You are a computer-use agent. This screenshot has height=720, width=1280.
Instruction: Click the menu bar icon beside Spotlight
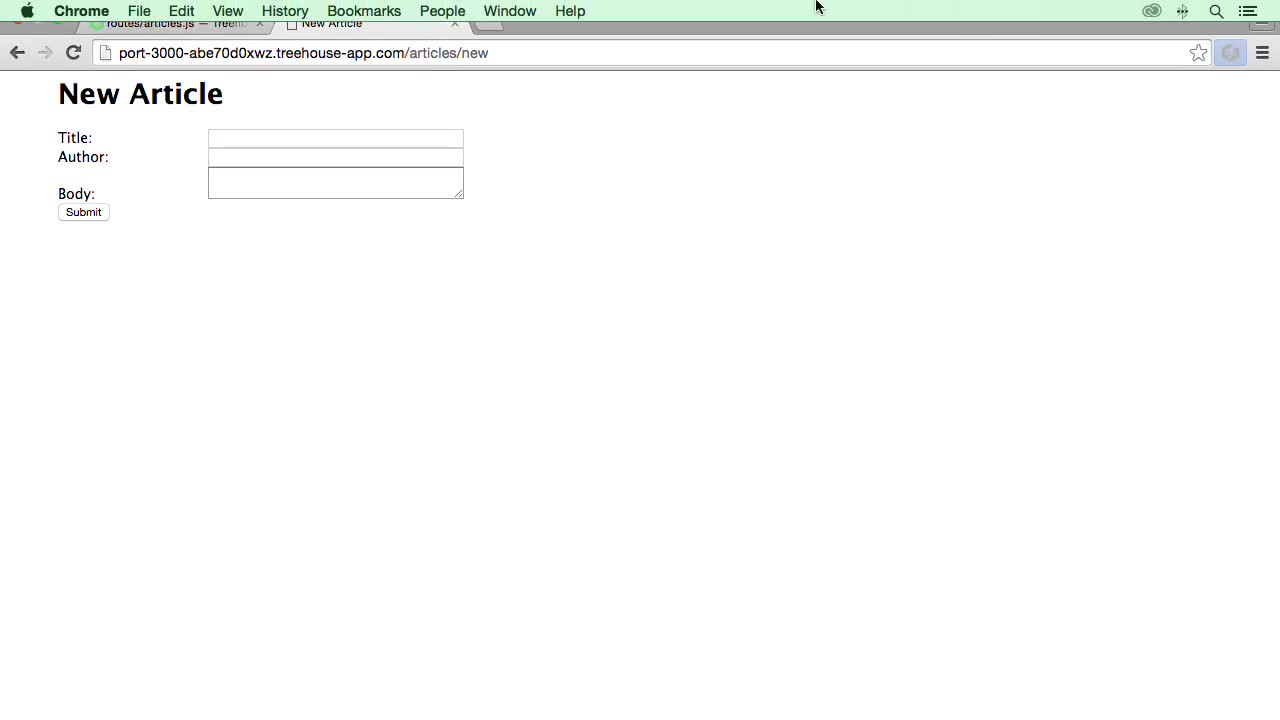[1183, 11]
